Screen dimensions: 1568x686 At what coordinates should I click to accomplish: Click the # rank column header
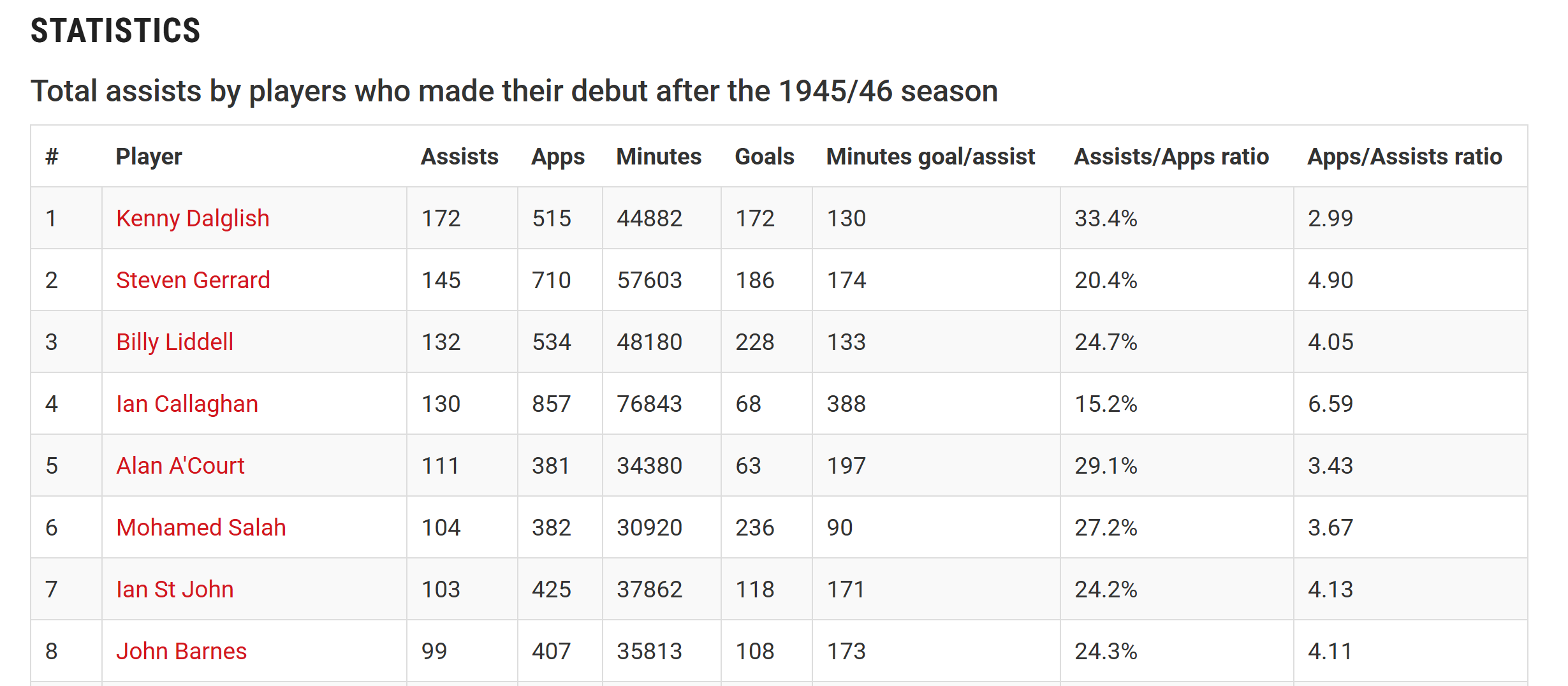pos(52,157)
